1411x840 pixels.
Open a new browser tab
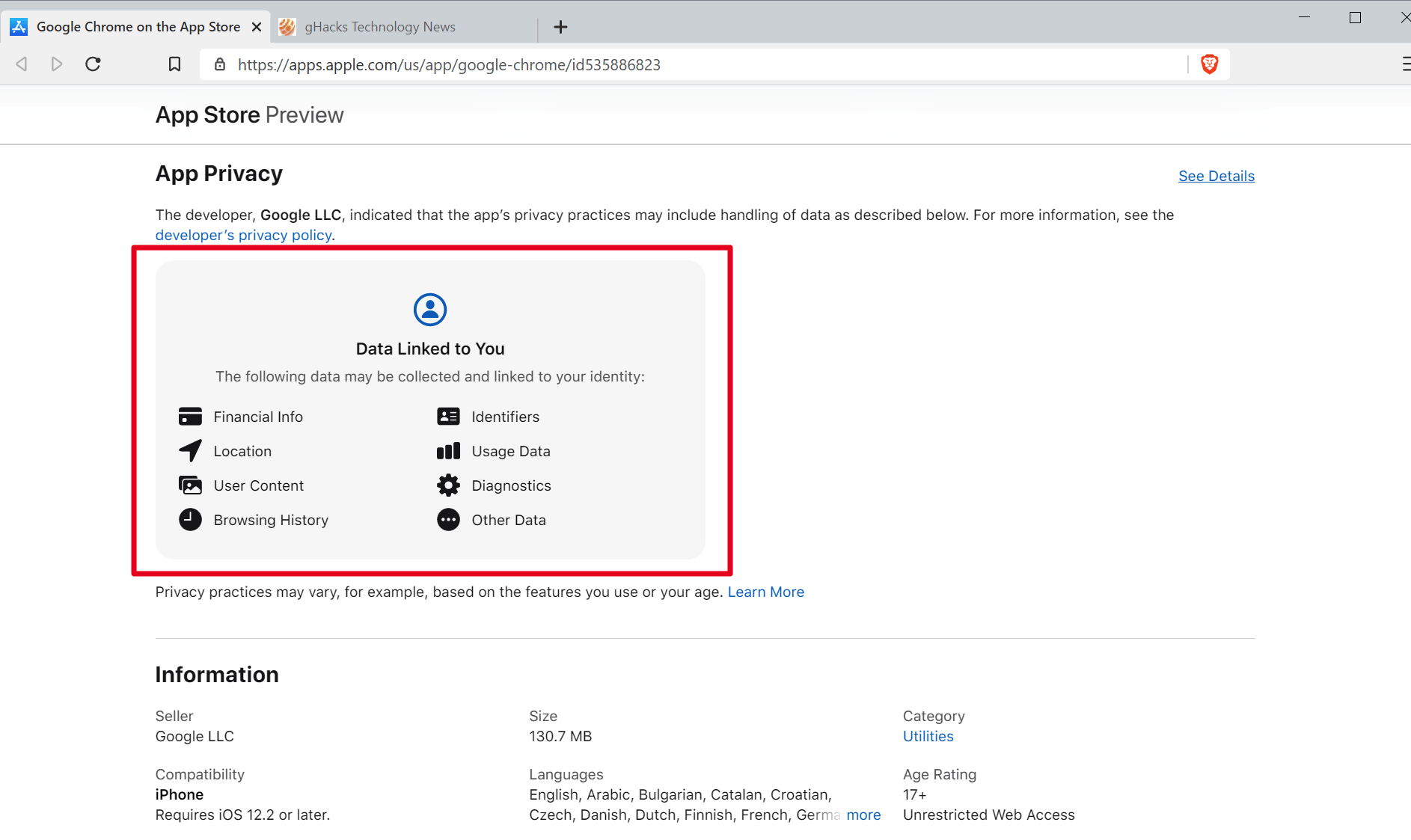coord(560,27)
